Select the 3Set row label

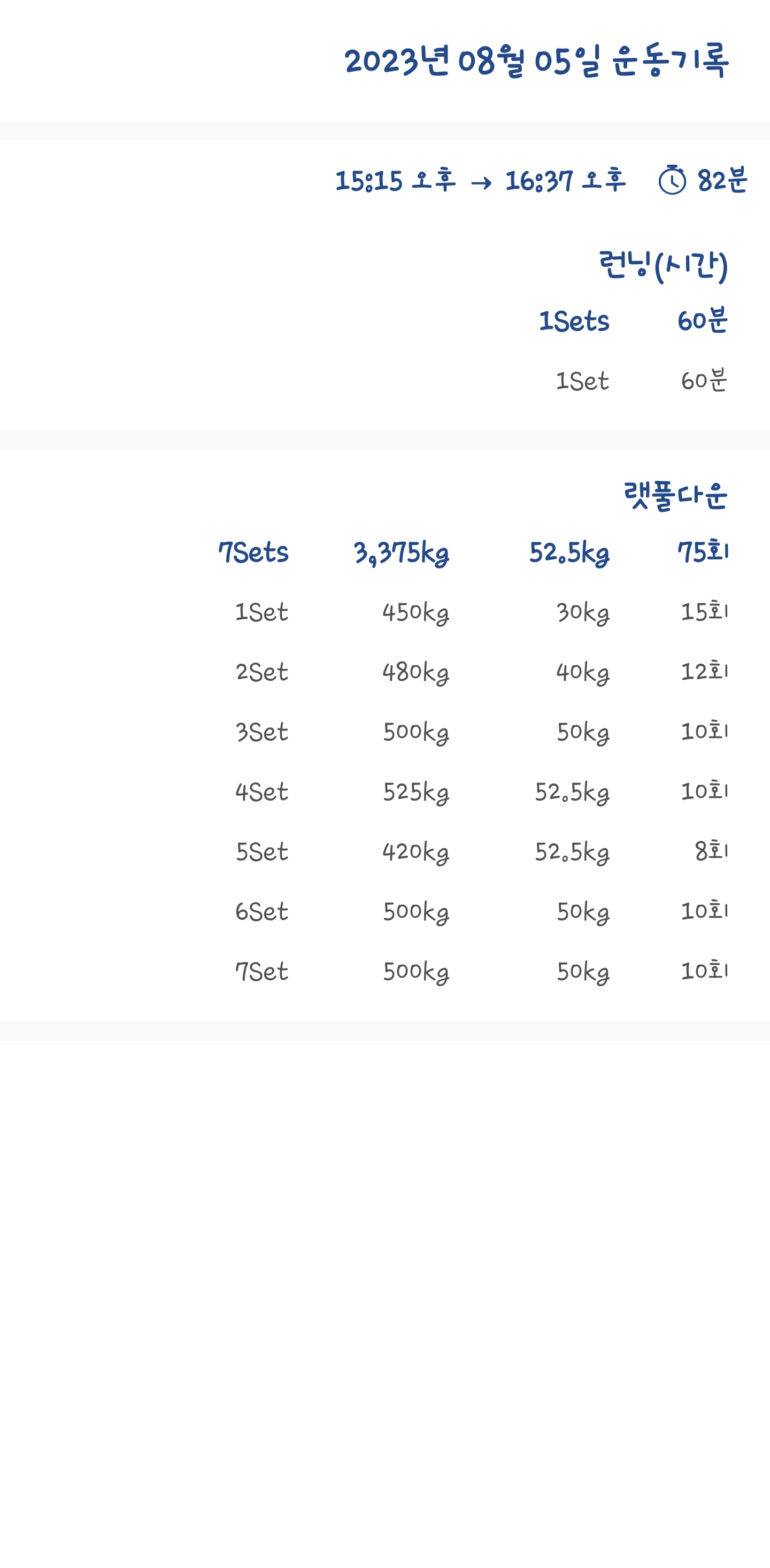(261, 732)
